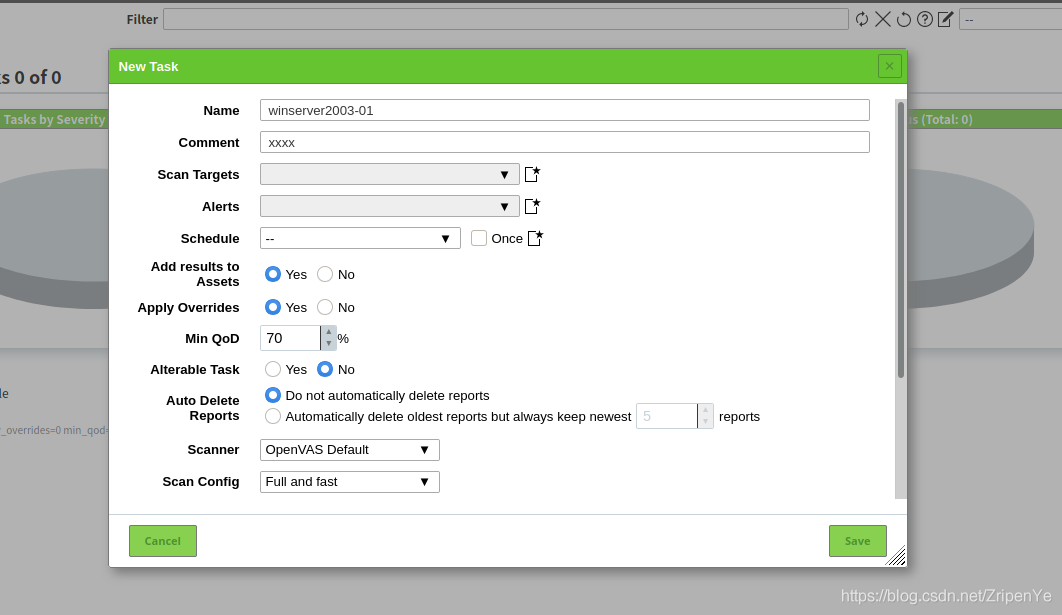Close the New Task dialog

click(889, 66)
